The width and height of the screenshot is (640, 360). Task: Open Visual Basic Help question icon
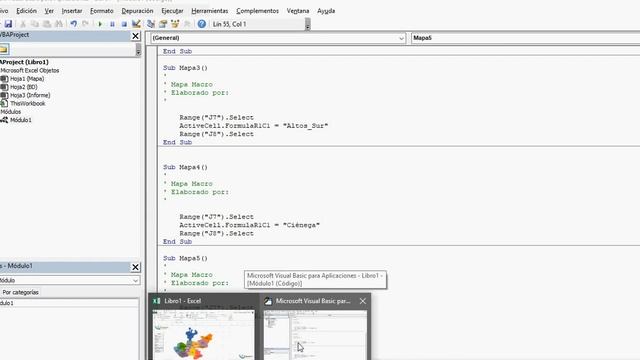202,24
